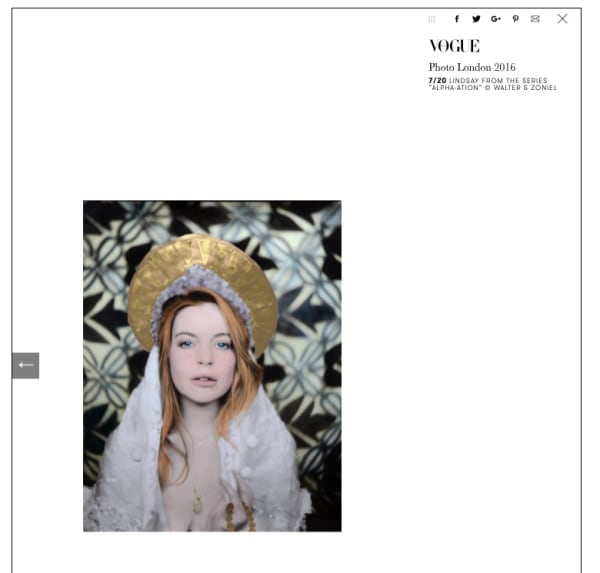Close the gallery with the X icon
The height and width of the screenshot is (573, 600).
click(562, 18)
